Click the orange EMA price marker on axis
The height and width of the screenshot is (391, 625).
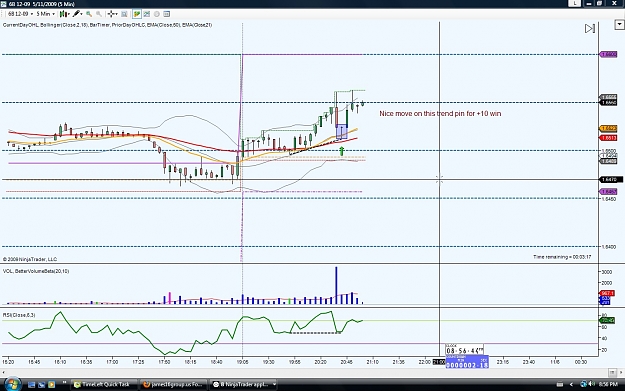coord(608,128)
